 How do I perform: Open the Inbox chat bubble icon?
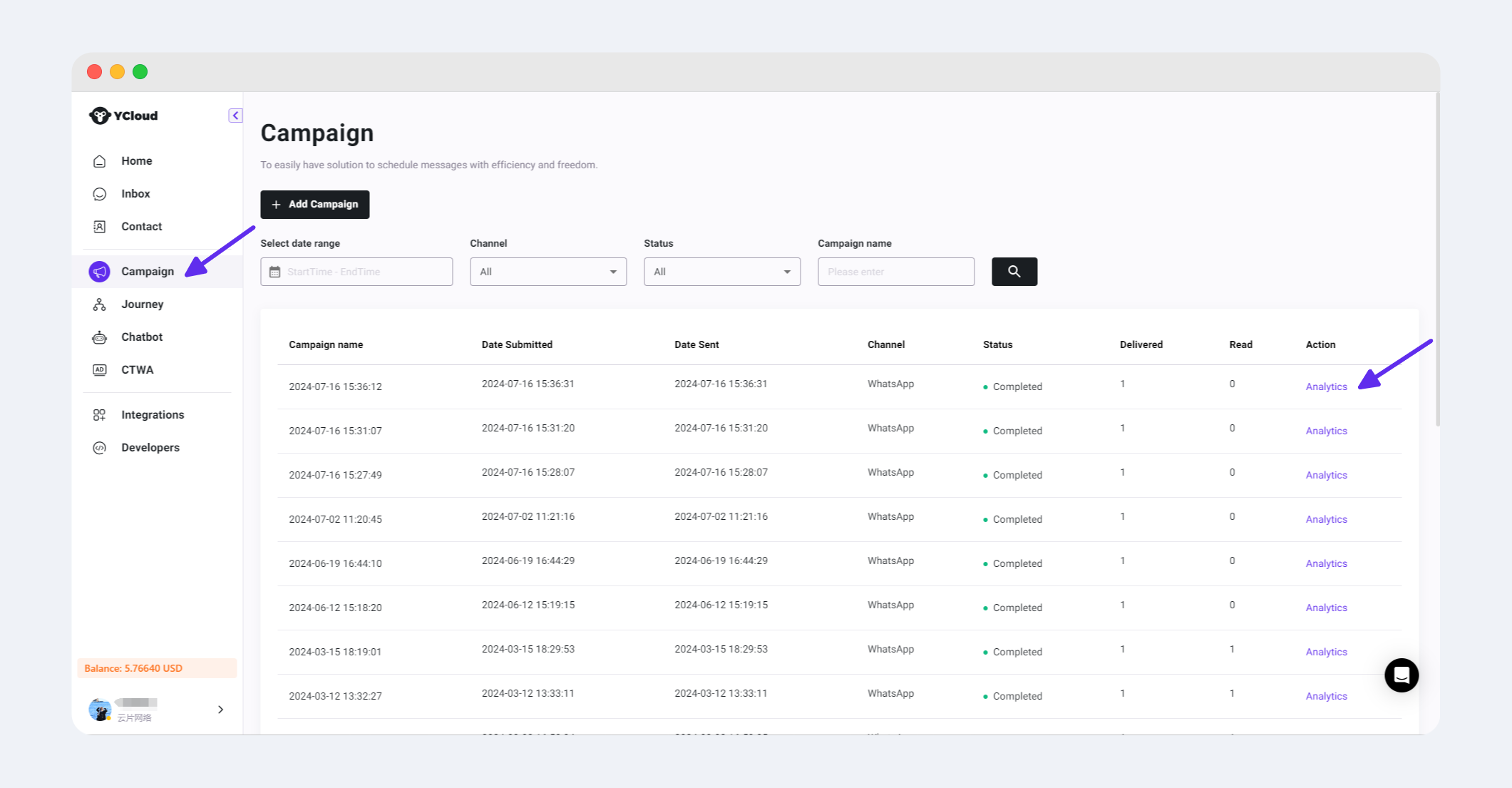[x=100, y=194]
